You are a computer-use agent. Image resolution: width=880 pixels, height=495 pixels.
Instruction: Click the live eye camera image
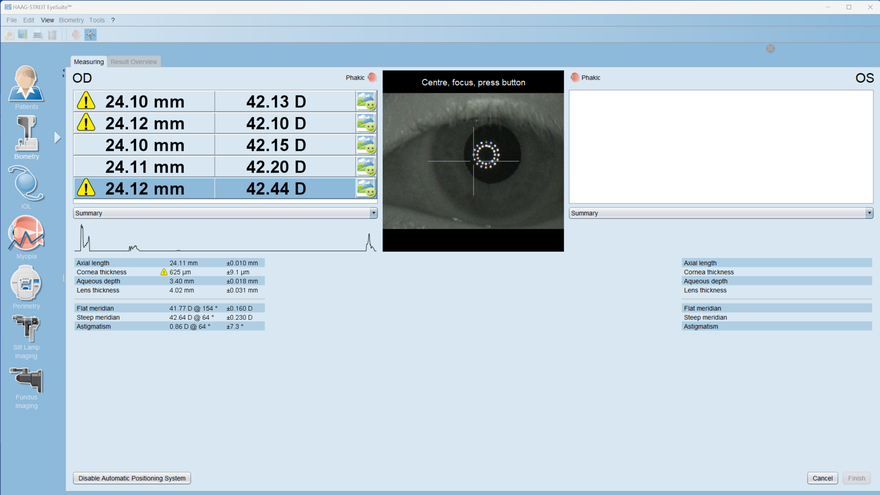click(473, 161)
